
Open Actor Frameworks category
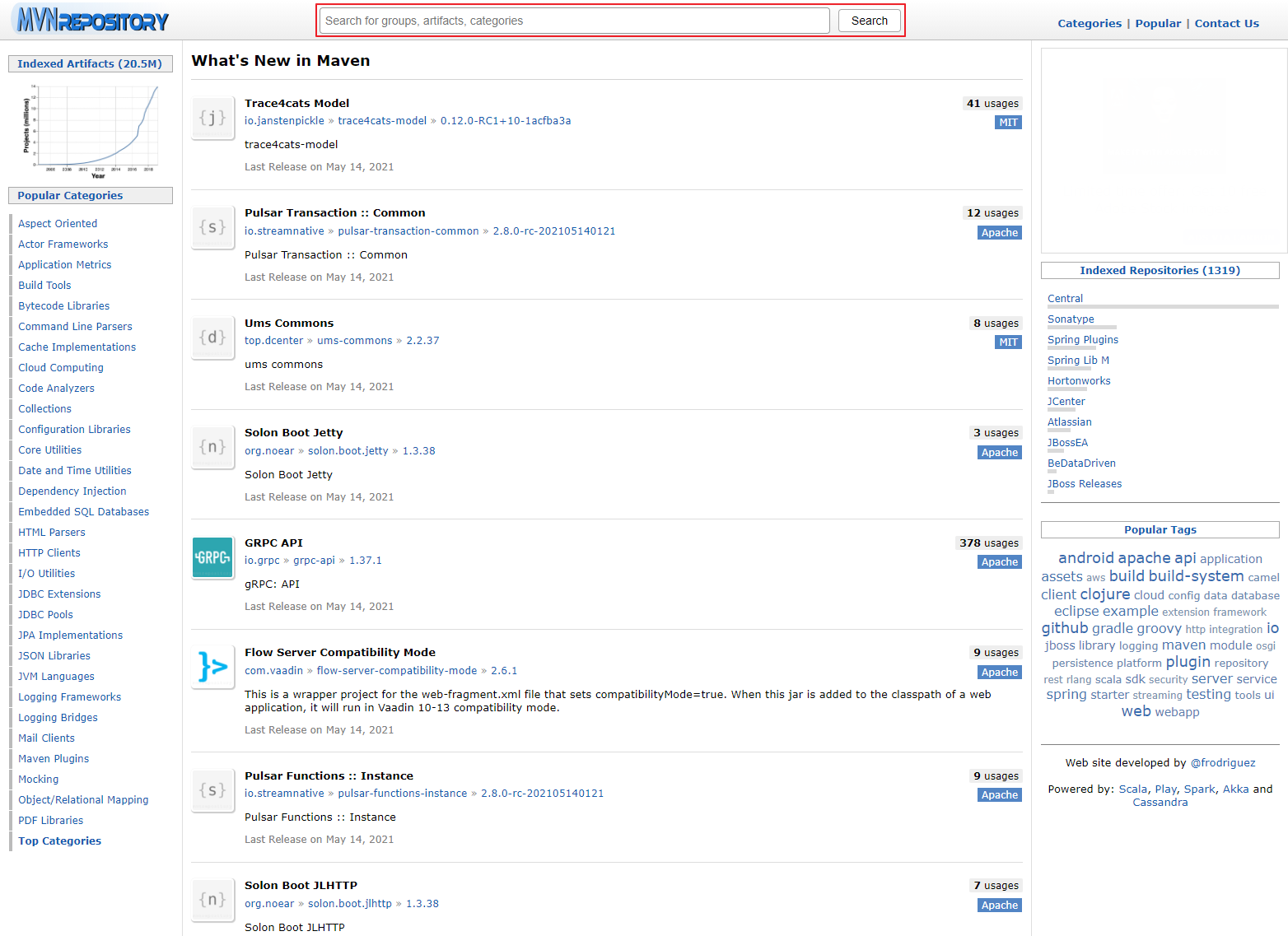63,244
